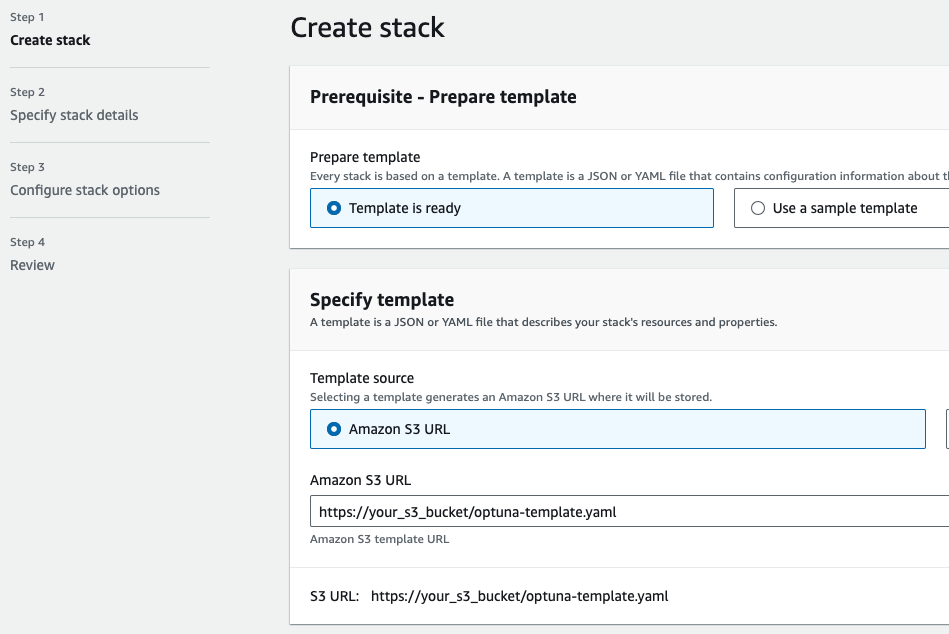This screenshot has height=634, width=949.
Task: Click the "Template source" field label
Action: coord(362,378)
